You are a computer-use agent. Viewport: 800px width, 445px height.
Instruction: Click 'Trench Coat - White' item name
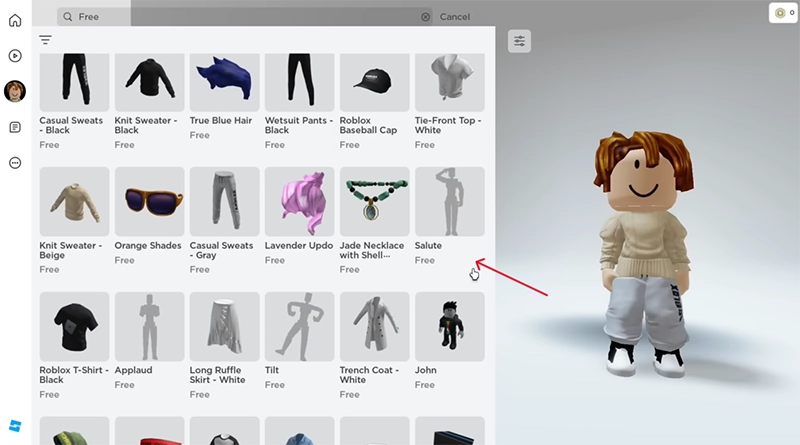[369, 375]
